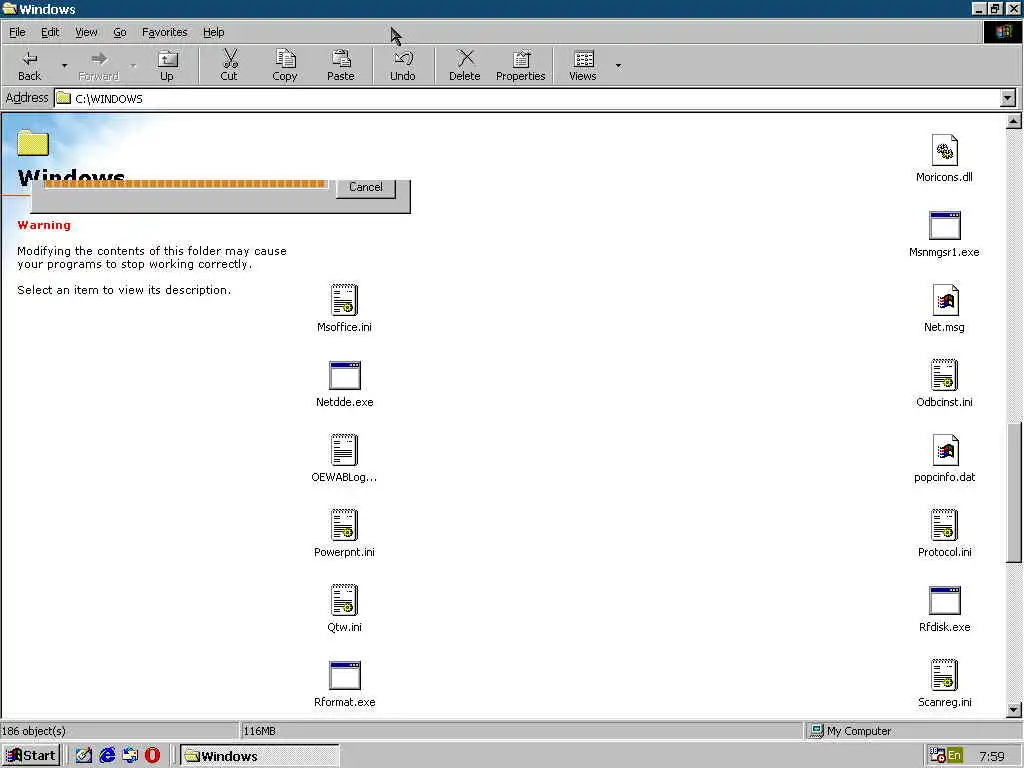Click the Back toolbar button
This screenshot has height=768, width=1024.
pyautogui.click(x=29, y=65)
